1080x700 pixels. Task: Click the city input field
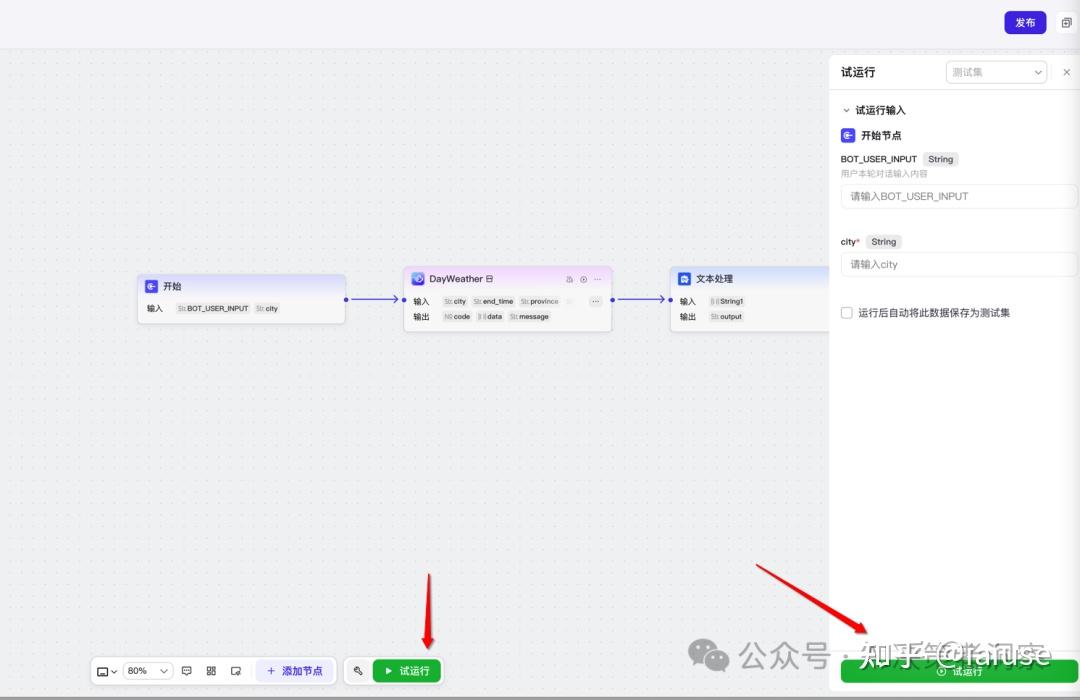tap(958, 265)
